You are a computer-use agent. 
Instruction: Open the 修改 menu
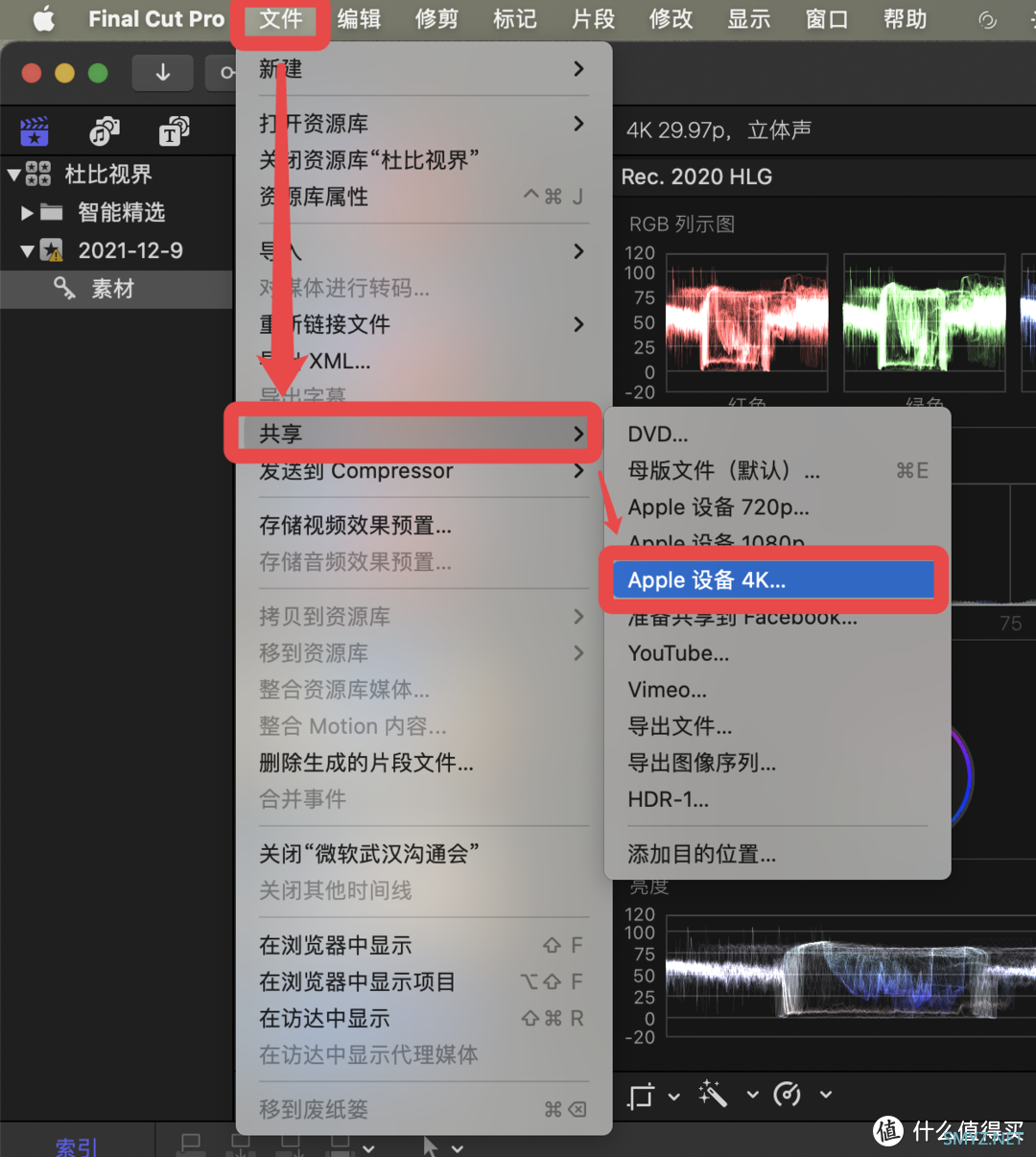tap(671, 19)
